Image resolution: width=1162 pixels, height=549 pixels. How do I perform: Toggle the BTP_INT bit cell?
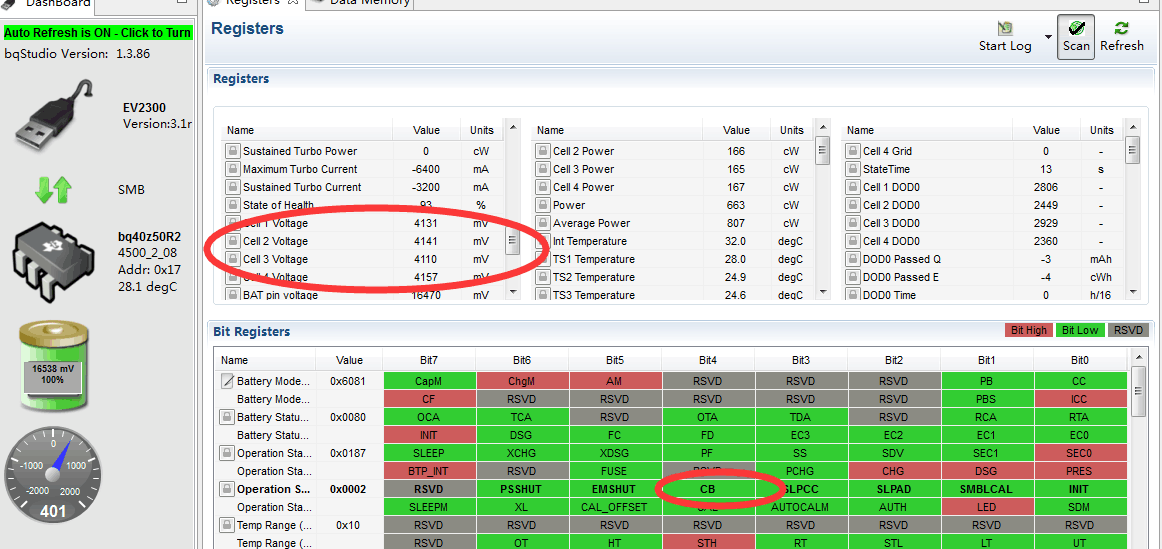[429, 471]
